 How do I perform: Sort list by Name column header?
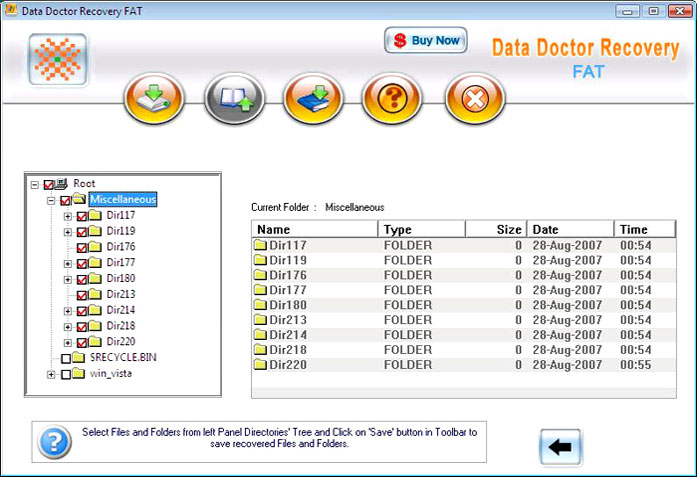click(x=315, y=229)
